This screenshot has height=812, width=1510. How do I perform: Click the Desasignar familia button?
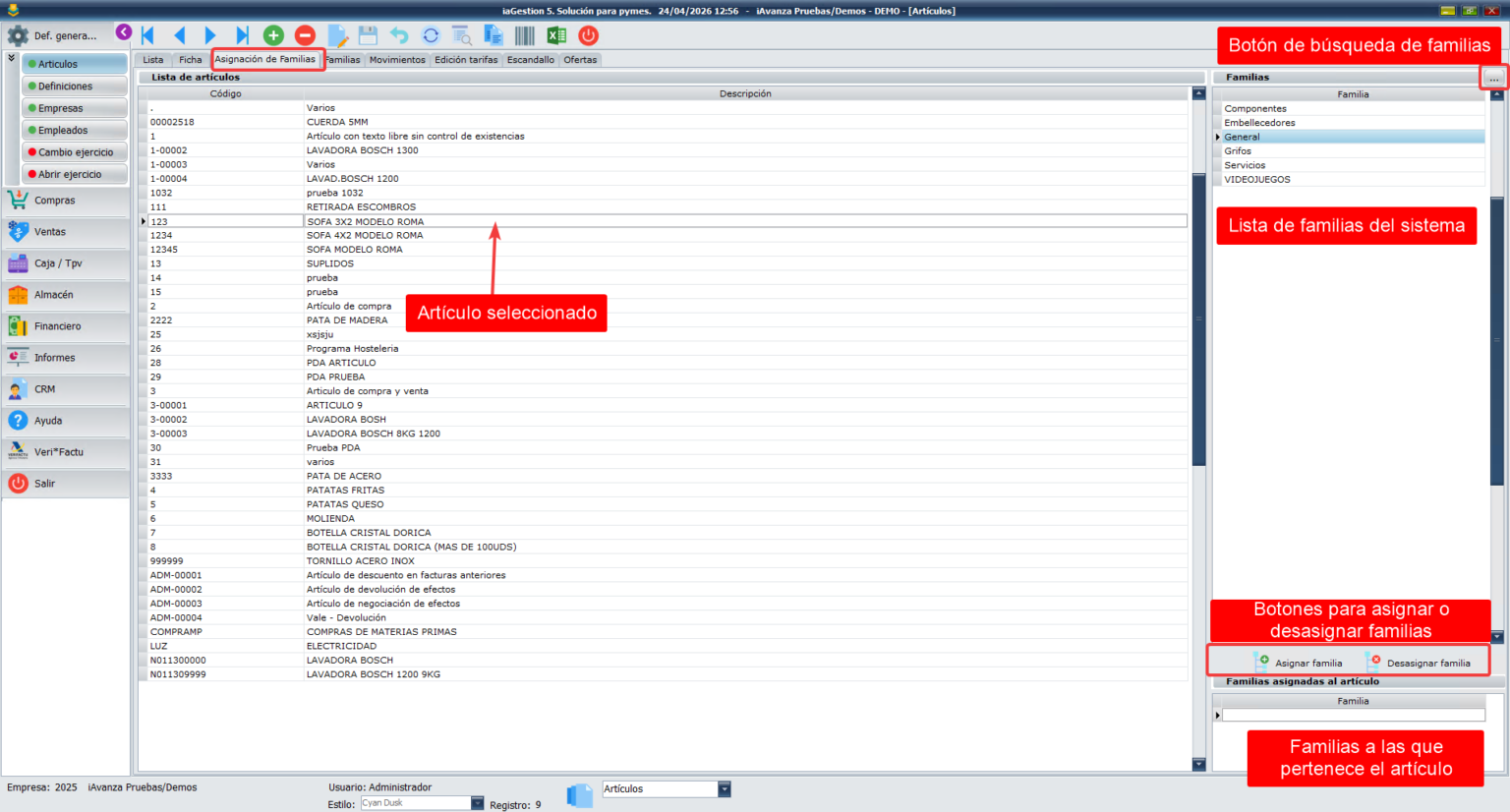click(x=1419, y=663)
